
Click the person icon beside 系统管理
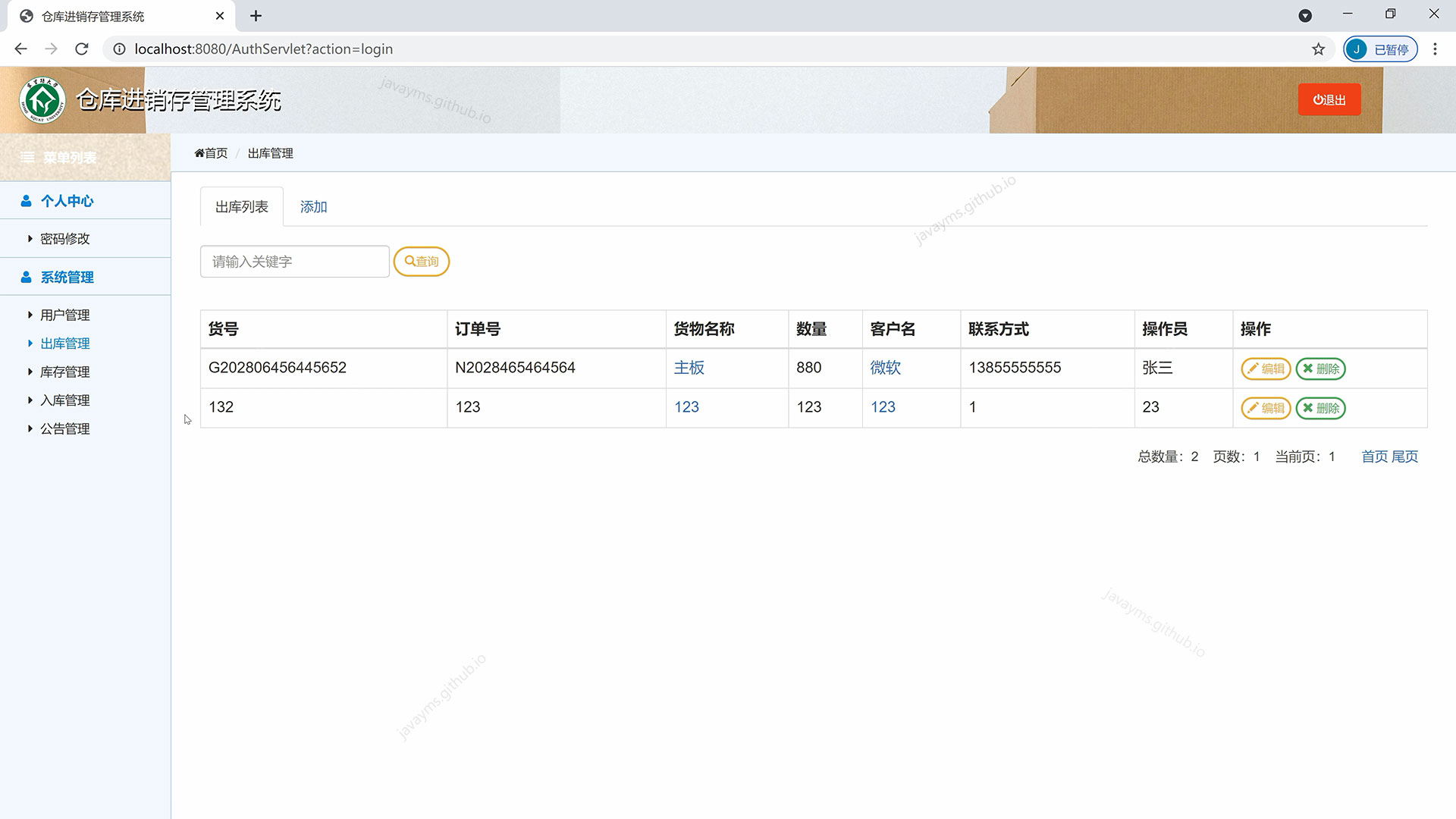26,276
